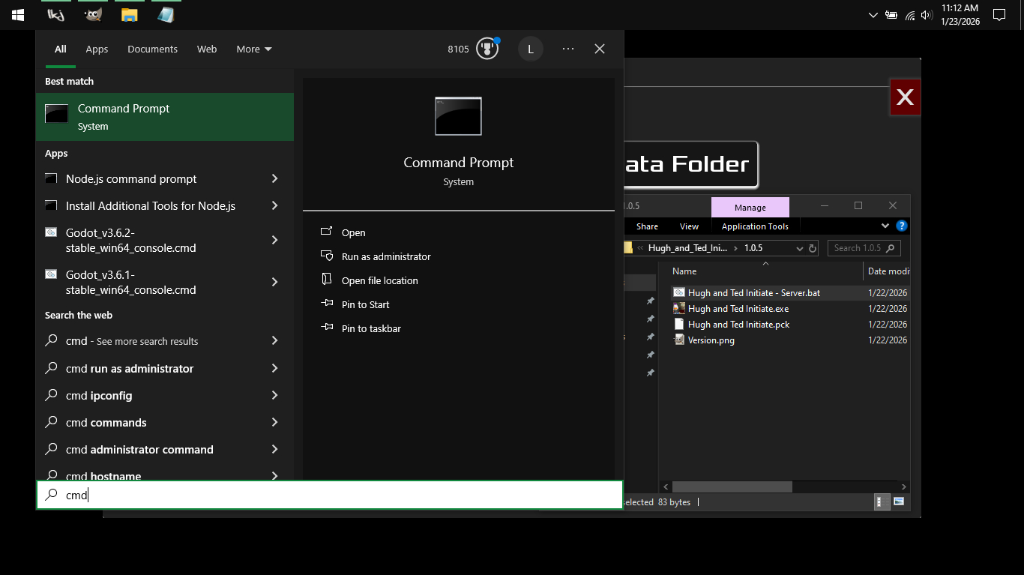Image resolution: width=1024 pixels, height=575 pixels.
Task: Expand options for Node.js command prompt
Action: (x=274, y=179)
